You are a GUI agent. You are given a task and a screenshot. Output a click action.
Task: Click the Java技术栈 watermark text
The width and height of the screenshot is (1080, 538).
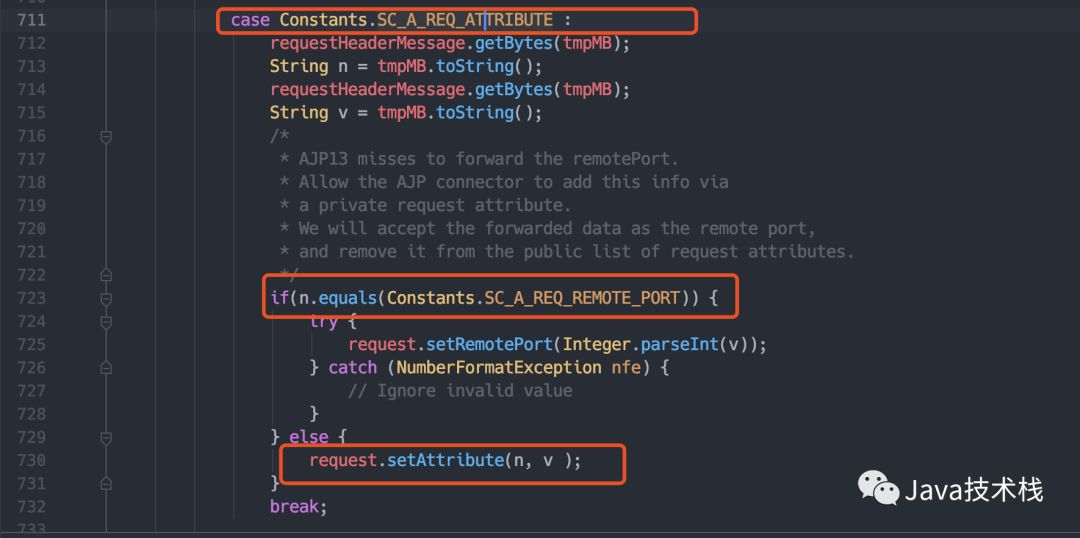coord(974,490)
